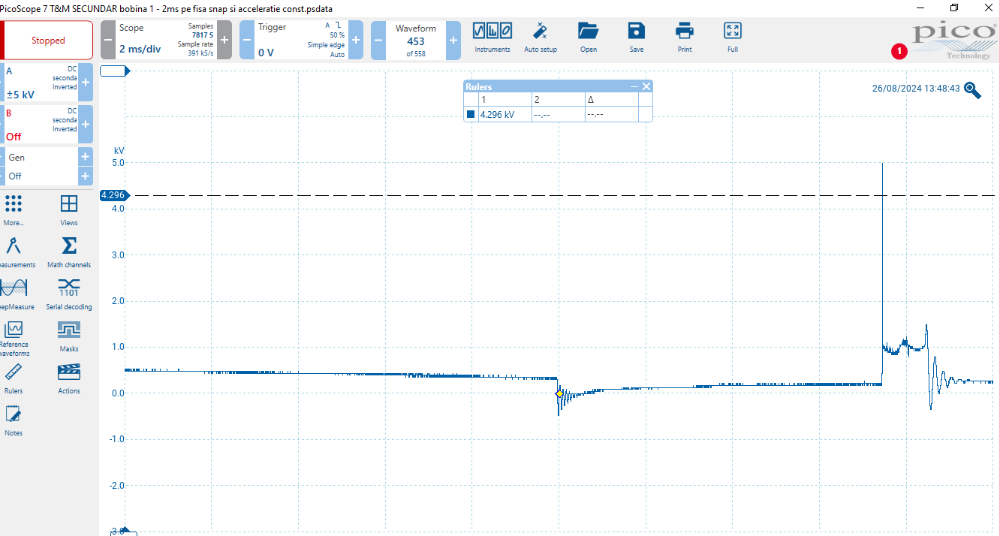Toggle signal generator Gen Off

pyautogui.click(x=40, y=166)
